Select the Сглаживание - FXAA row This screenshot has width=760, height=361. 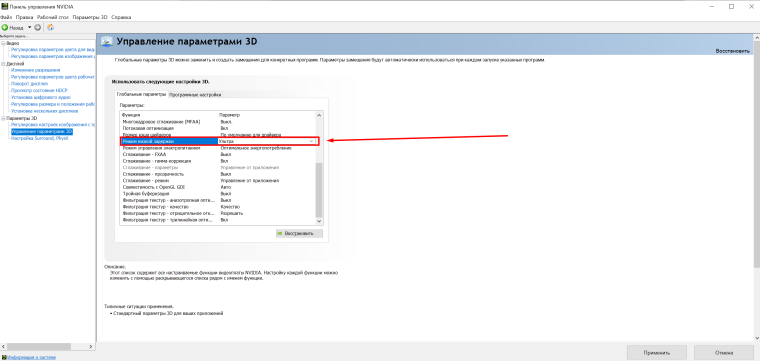[218, 154]
